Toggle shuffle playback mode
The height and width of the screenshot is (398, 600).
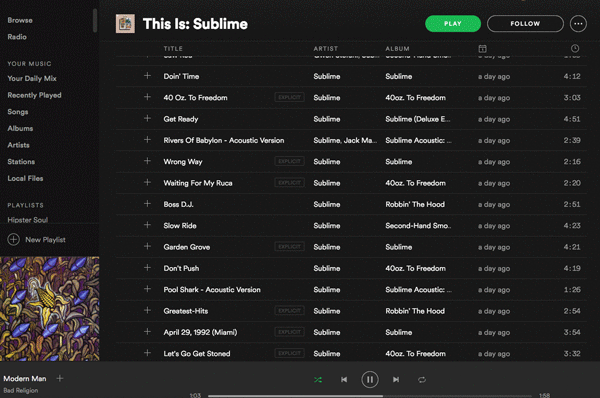pos(318,380)
